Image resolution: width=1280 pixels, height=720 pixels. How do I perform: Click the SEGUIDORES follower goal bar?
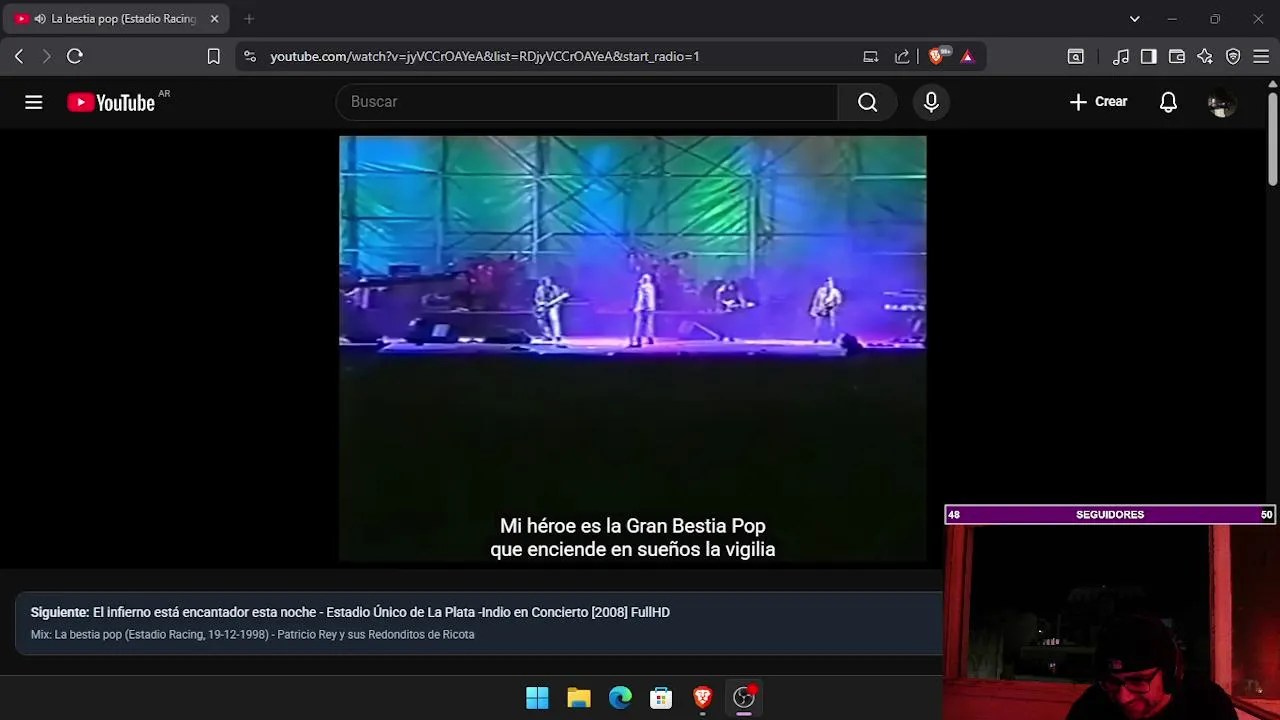pyautogui.click(x=1110, y=515)
